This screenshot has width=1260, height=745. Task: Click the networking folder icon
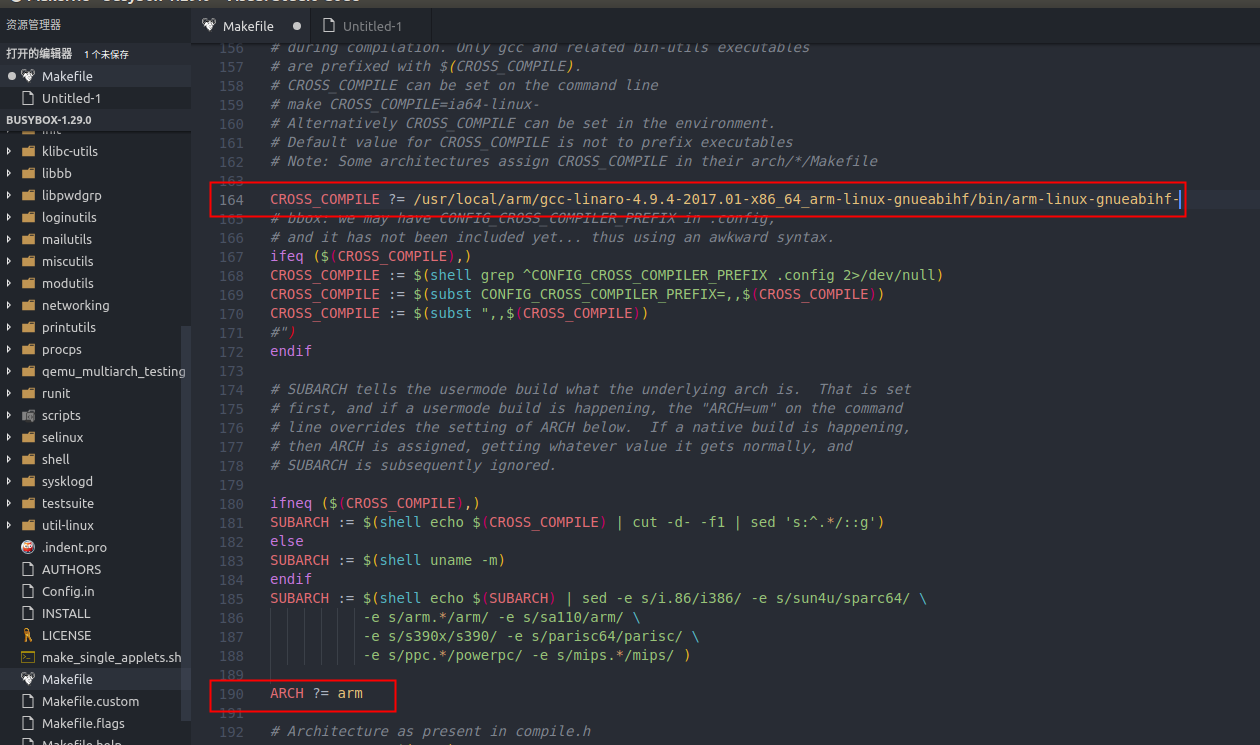pos(31,305)
